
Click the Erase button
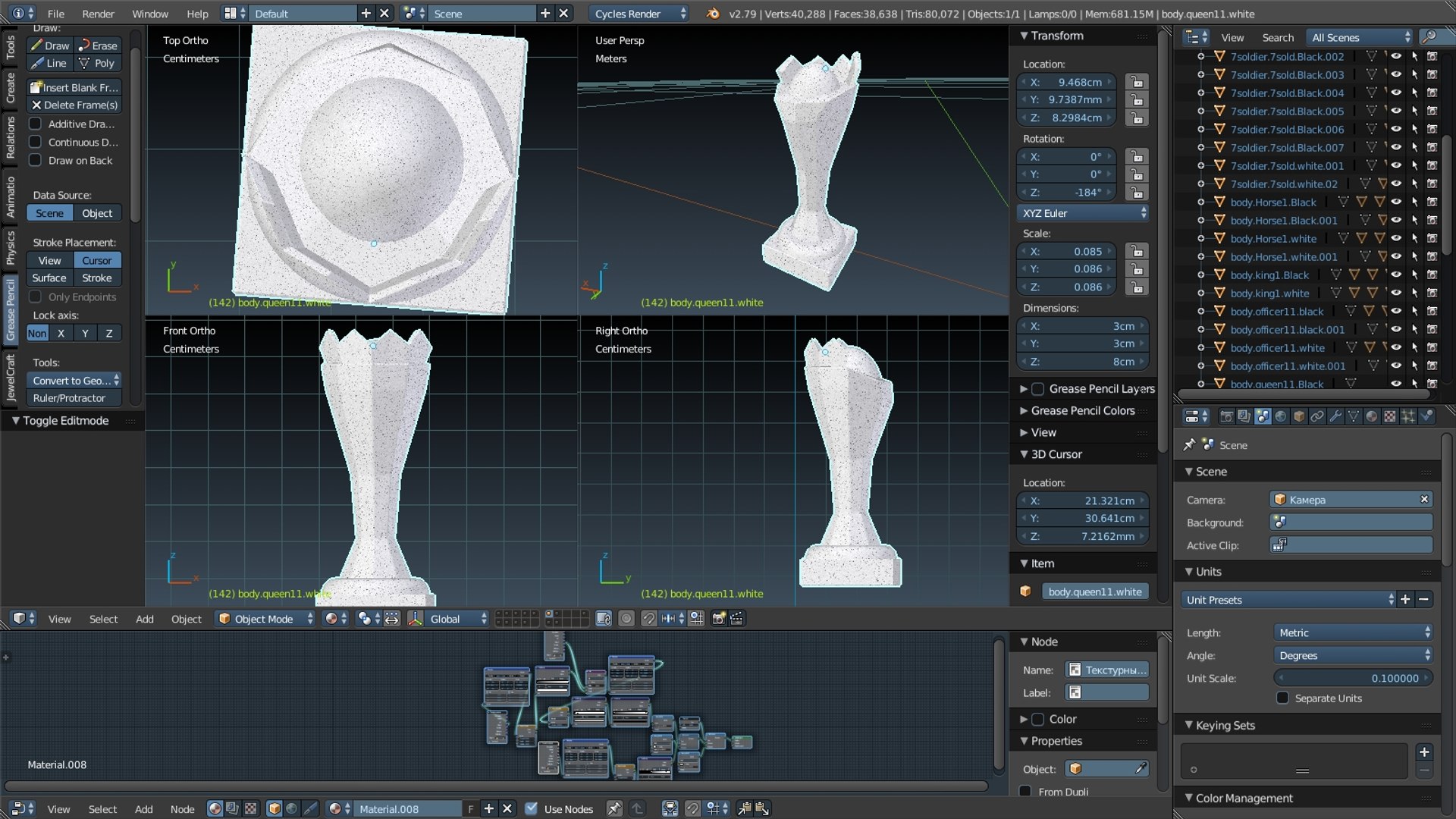98,45
